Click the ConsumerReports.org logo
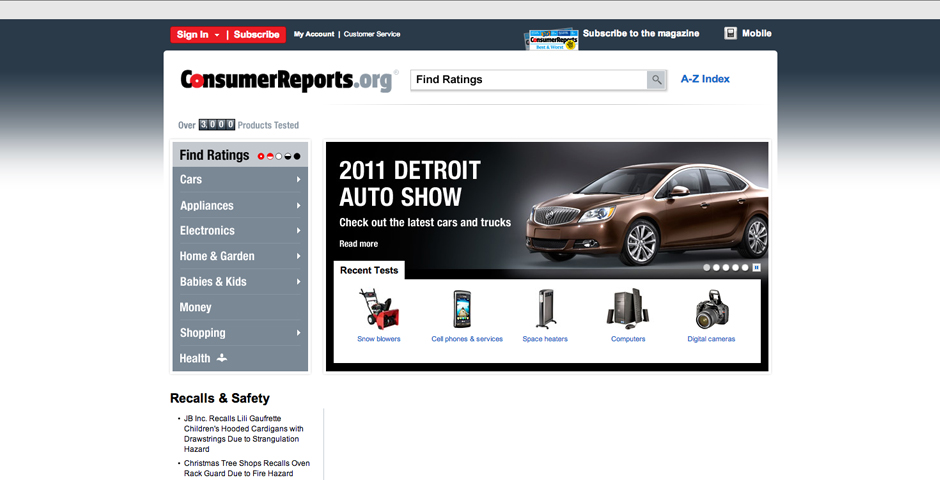The height and width of the screenshot is (480, 940). [x=290, y=80]
